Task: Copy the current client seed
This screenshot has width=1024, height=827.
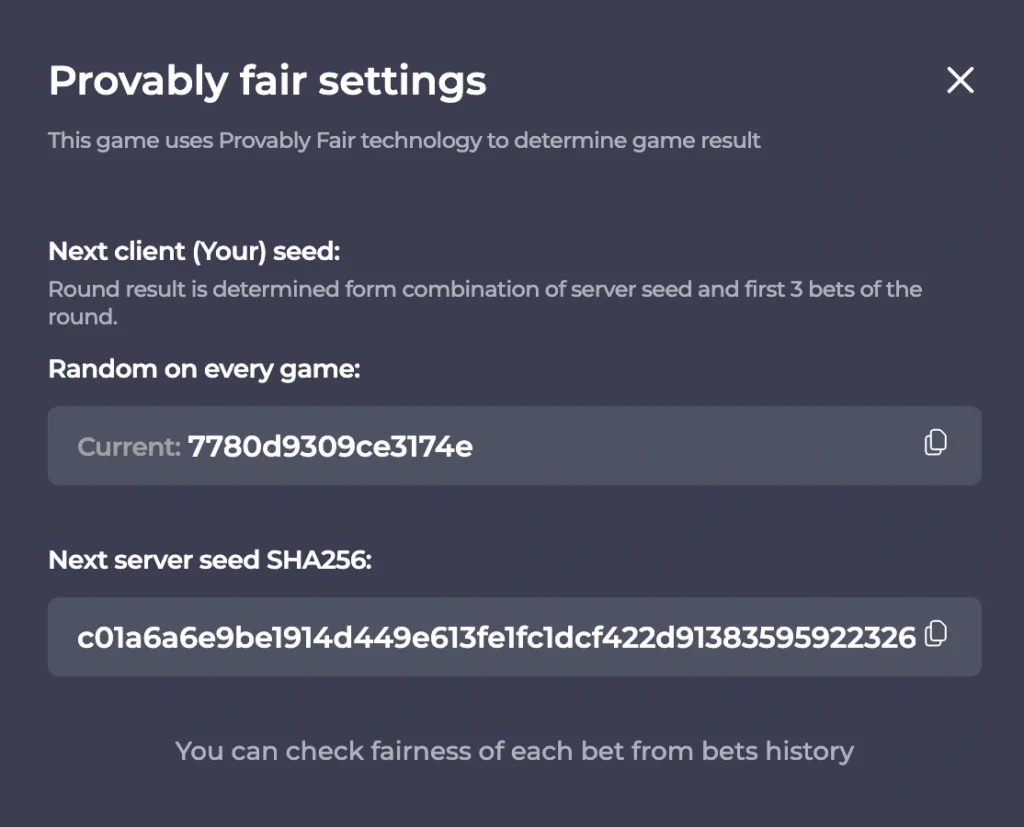Action: tap(935, 443)
